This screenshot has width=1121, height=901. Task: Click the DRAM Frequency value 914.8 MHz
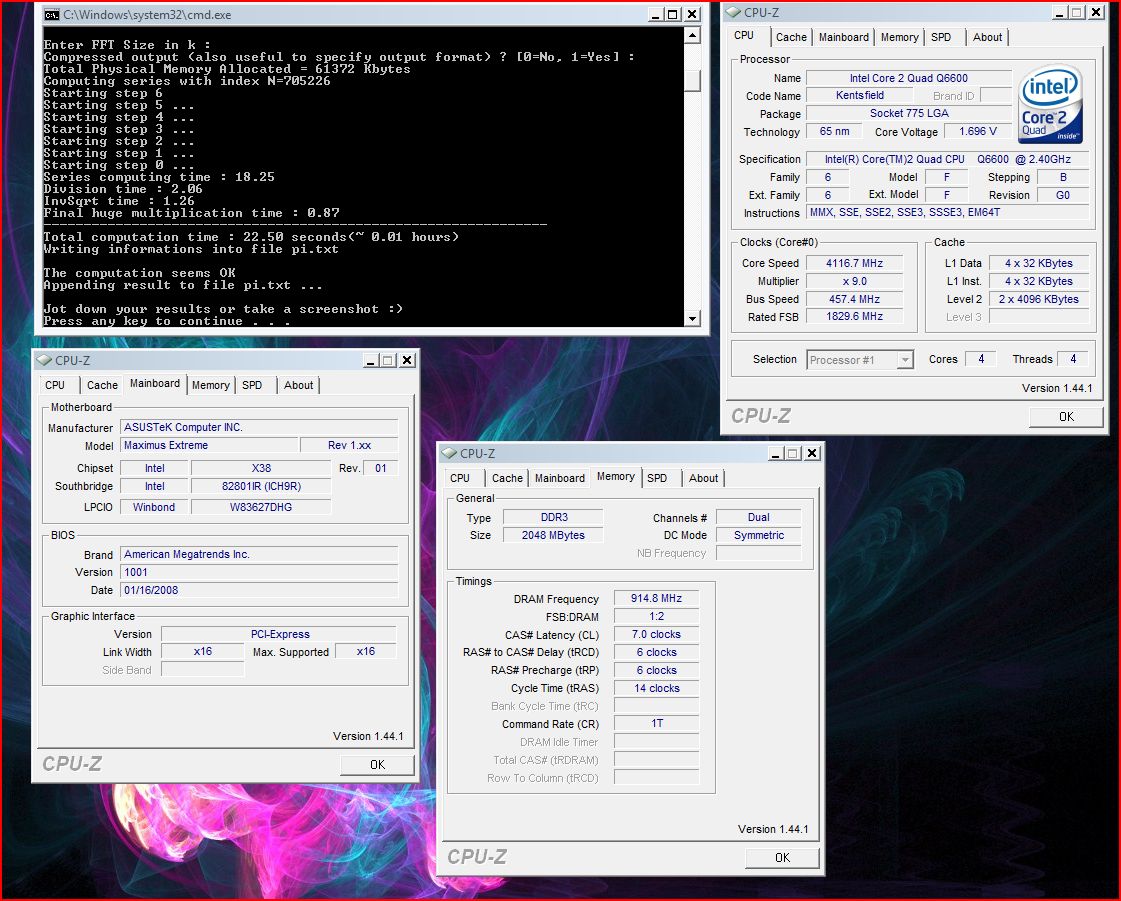coord(656,599)
